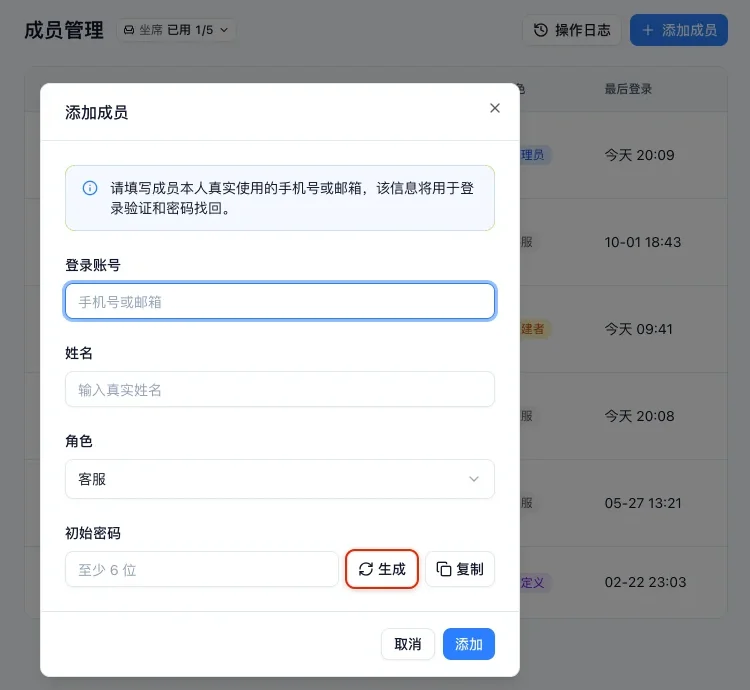This screenshot has height=690, width=750.
Task: Open the 角色 dropdown showing 客服
Action: click(x=280, y=479)
